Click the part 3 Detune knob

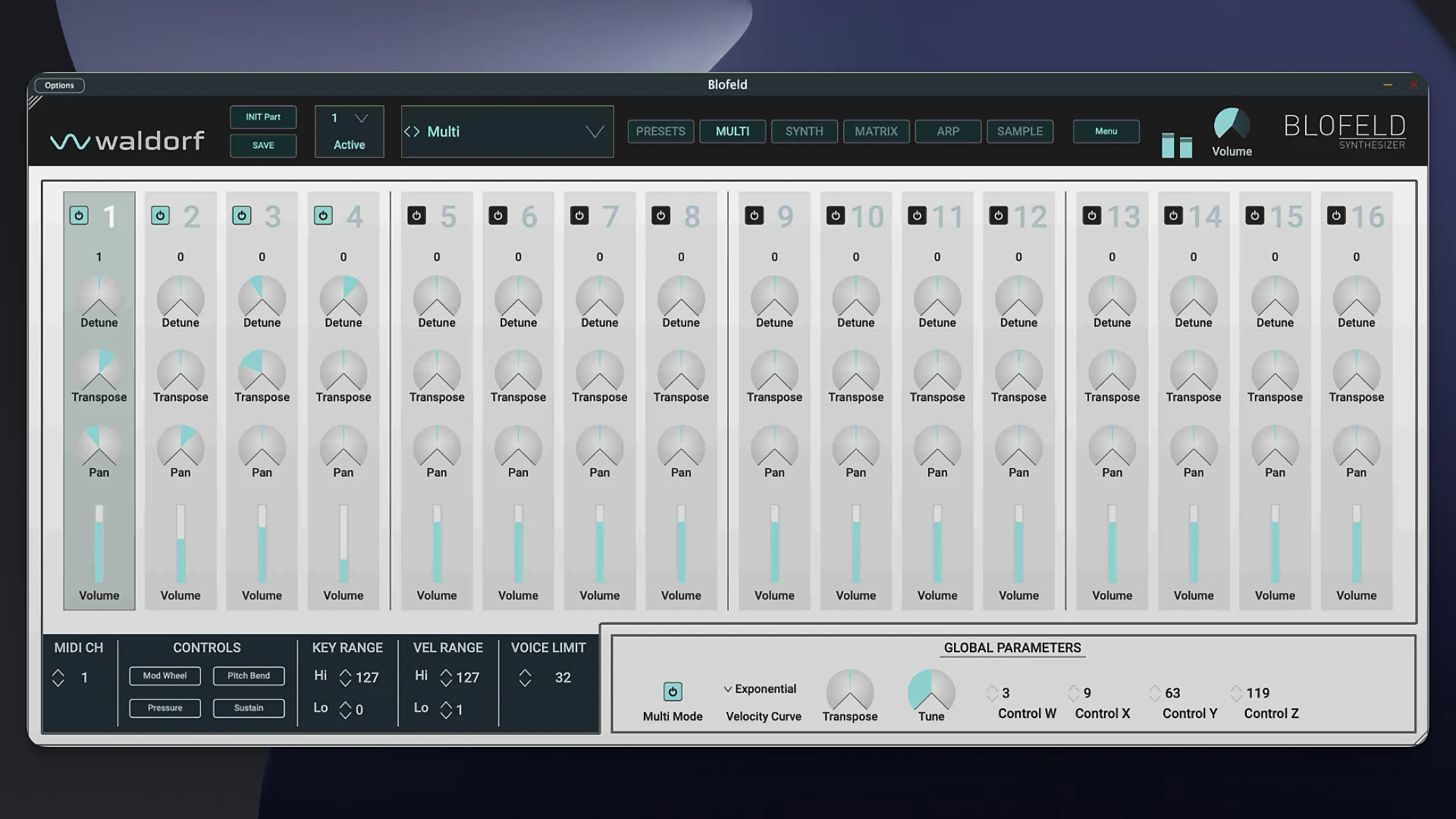click(262, 297)
